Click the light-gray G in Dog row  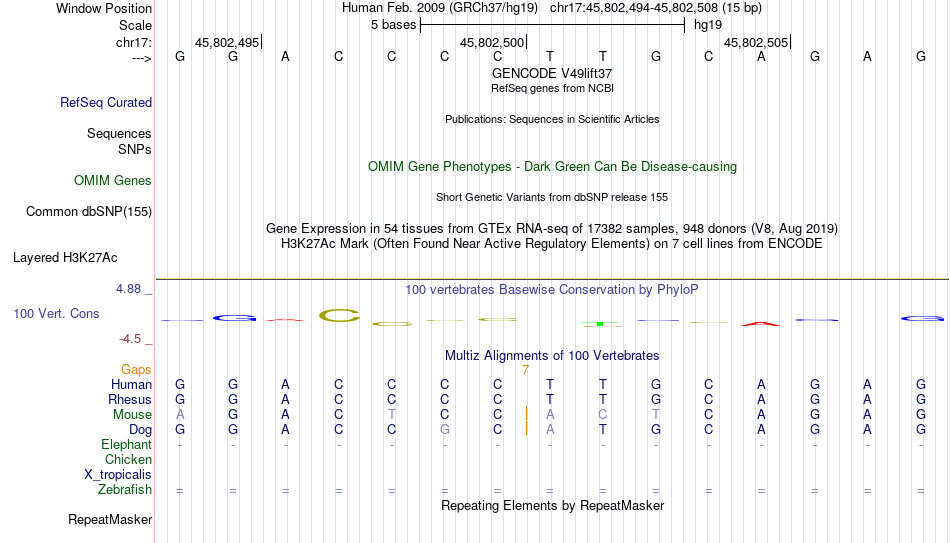click(x=445, y=430)
